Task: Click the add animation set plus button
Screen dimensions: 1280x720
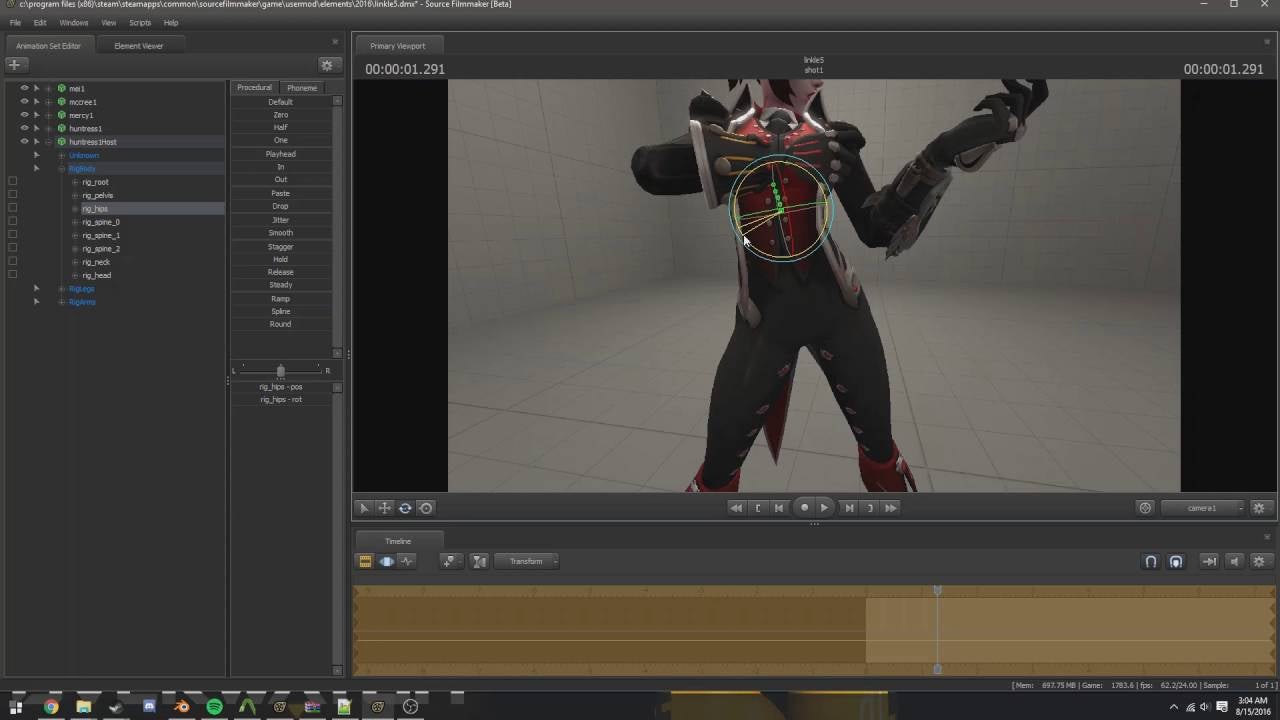Action: click(14, 64)
